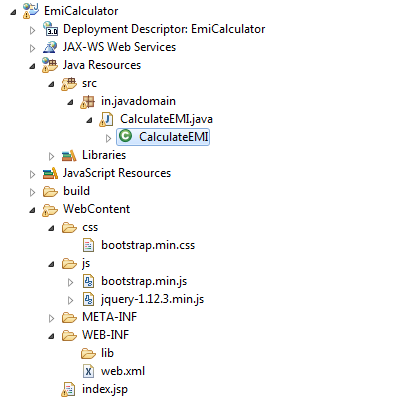Click the bootstrap.min.css file icon
Screen dimensions: 393x399
tap(88, 245)
